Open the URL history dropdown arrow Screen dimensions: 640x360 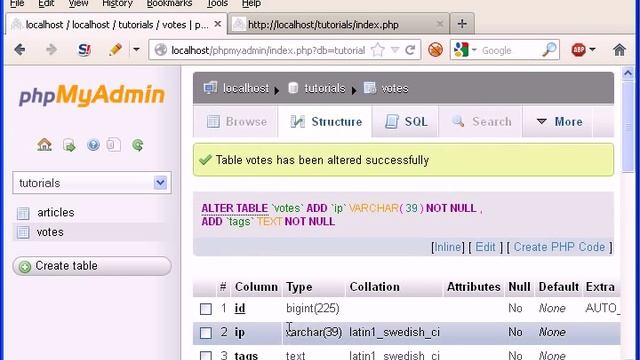click(395, 50)
